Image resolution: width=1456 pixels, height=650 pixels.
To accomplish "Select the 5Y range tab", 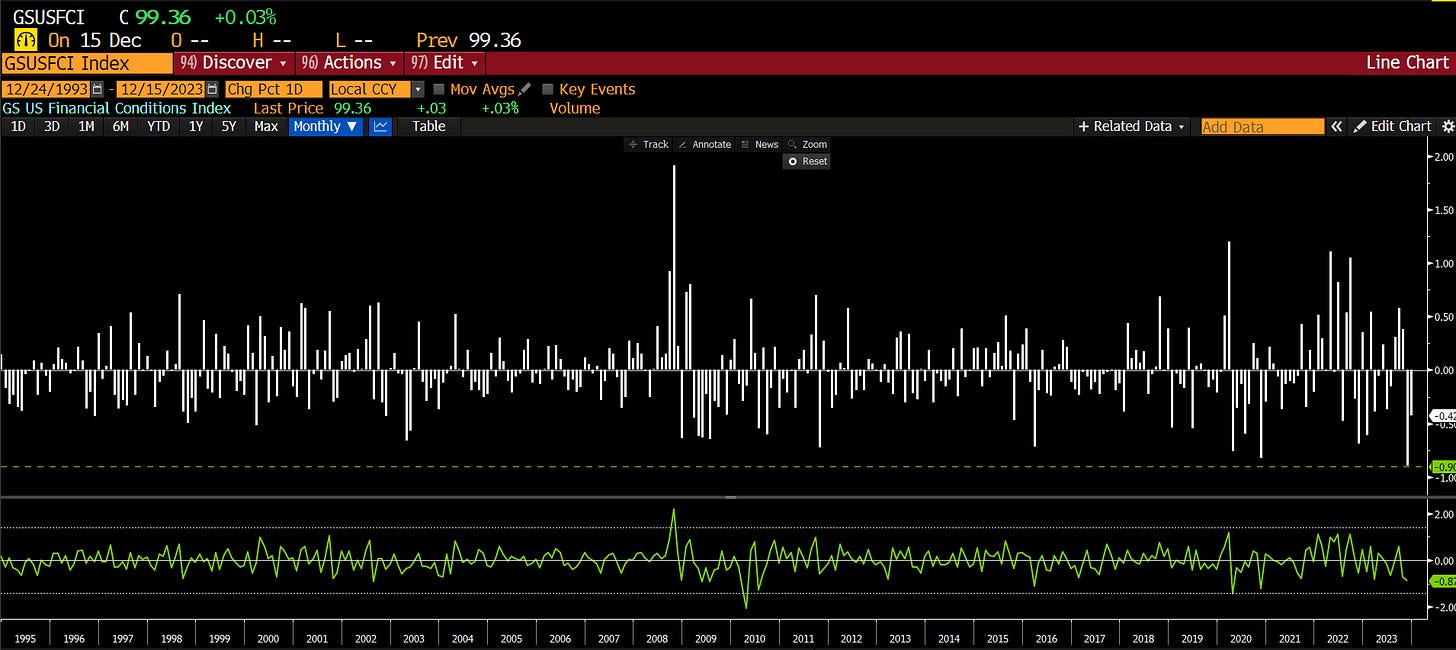I will pyautogui.click(x=229, y=126).
